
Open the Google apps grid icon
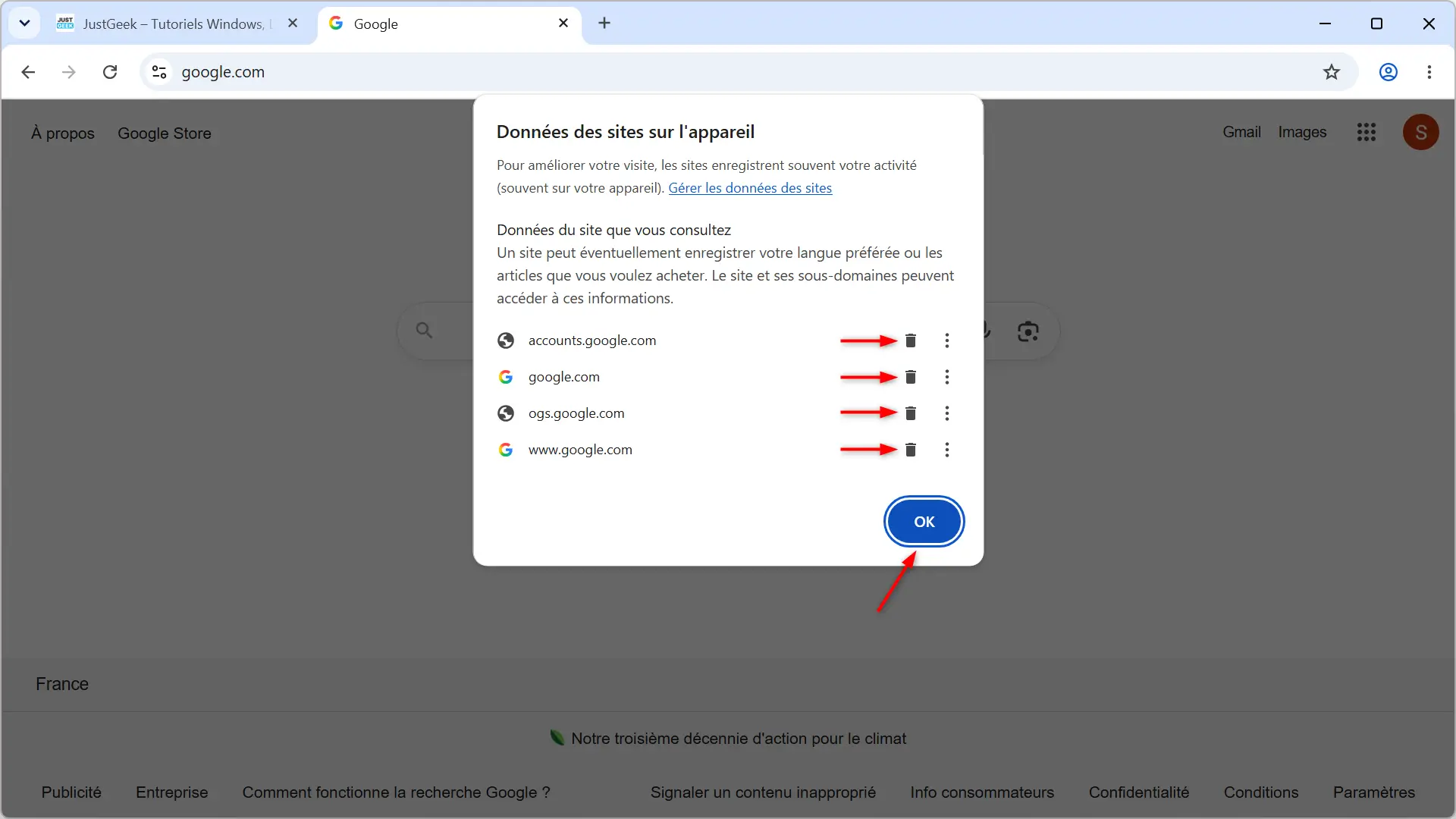coord(1367,133)
